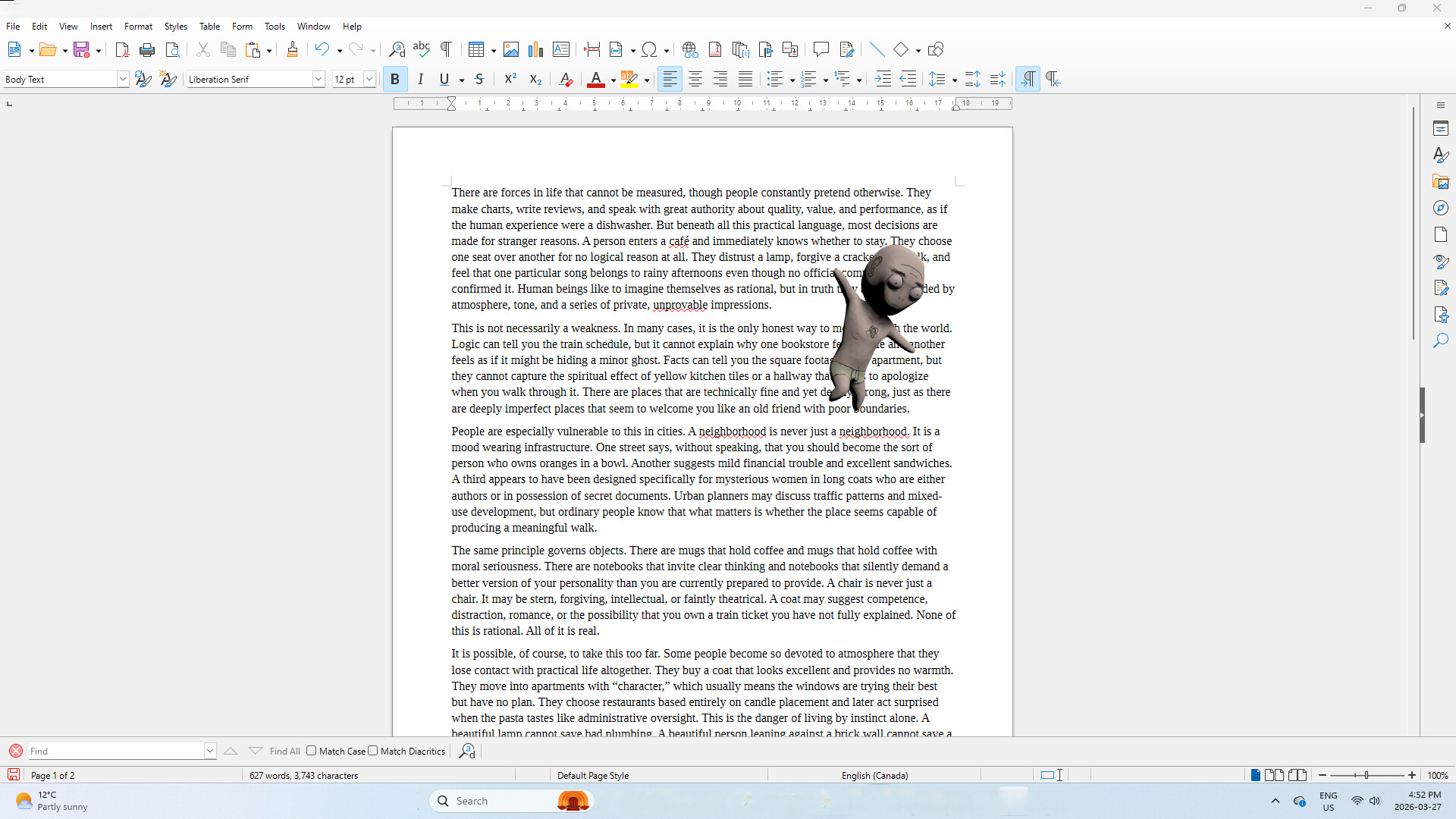Toggle formatting marks pilcrow icon
1456x819 pixels.
[x=446, y=50]
